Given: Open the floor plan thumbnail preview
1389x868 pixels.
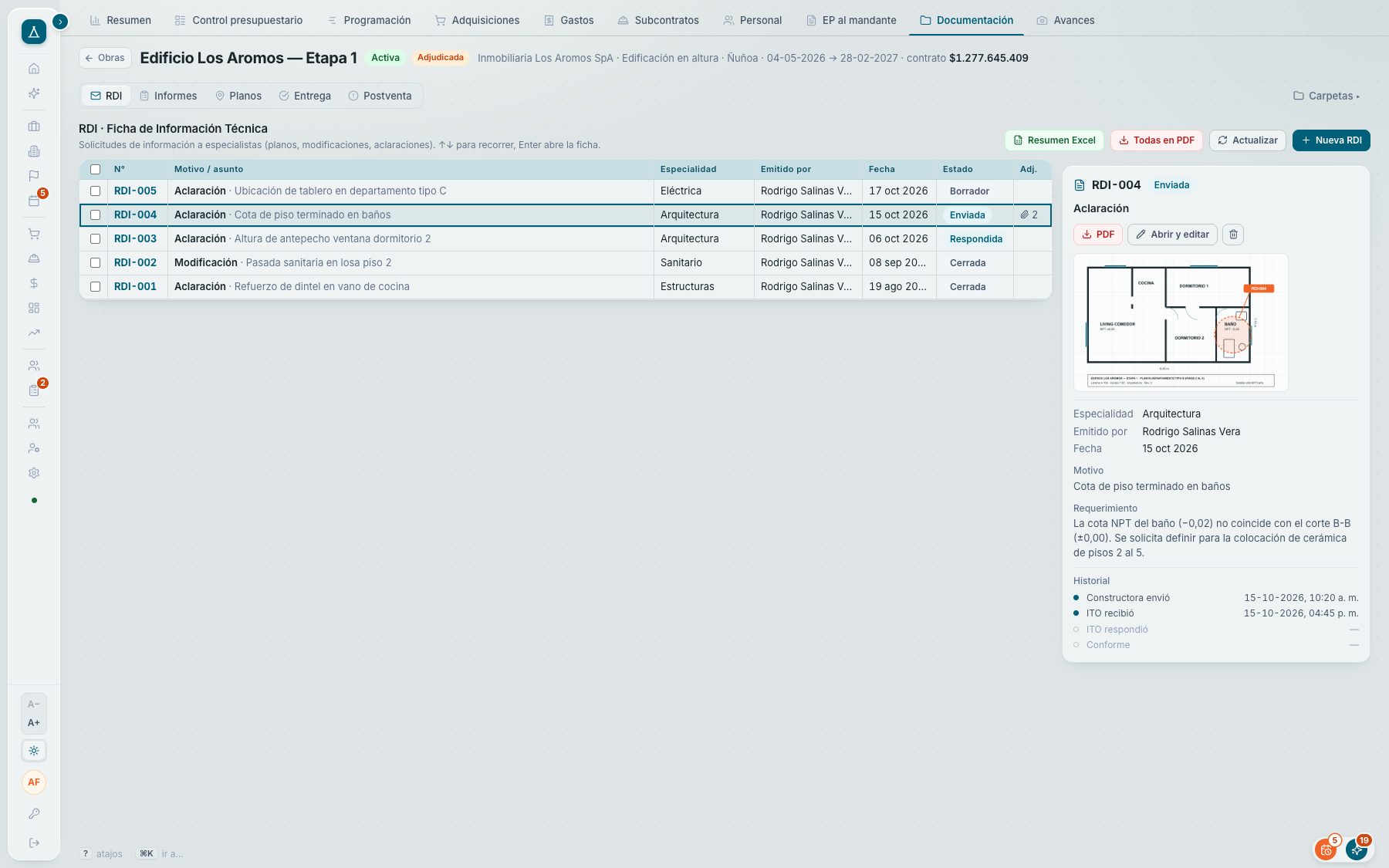Looking at the screenshot, I should coord(1181,323).
